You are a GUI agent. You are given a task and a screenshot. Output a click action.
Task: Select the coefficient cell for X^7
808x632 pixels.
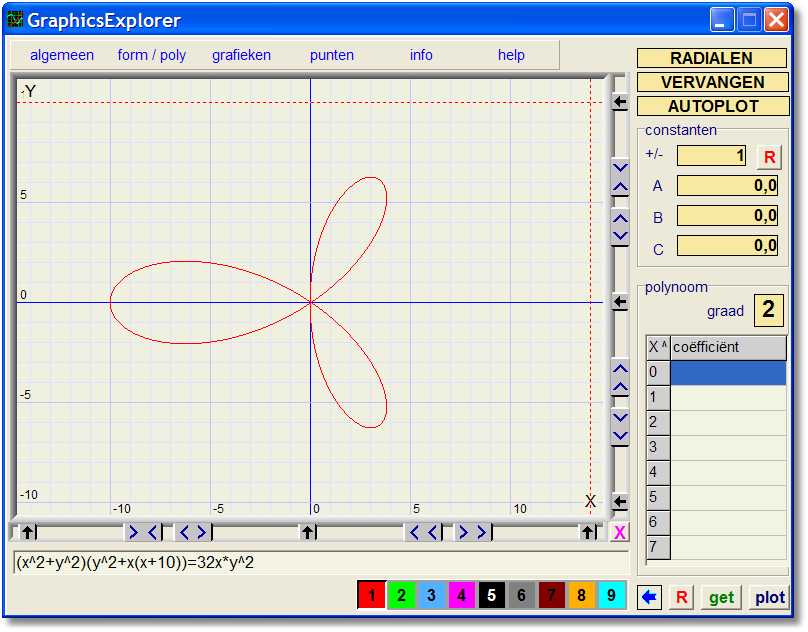[x=728, y=547]
